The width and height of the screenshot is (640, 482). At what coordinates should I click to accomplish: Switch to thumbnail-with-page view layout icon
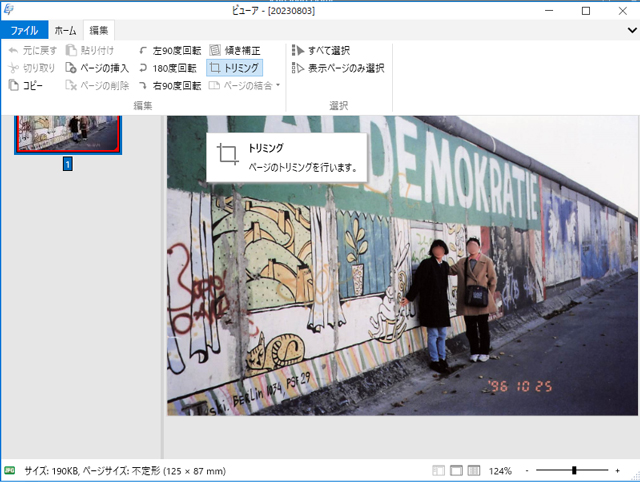click(438, 471)
